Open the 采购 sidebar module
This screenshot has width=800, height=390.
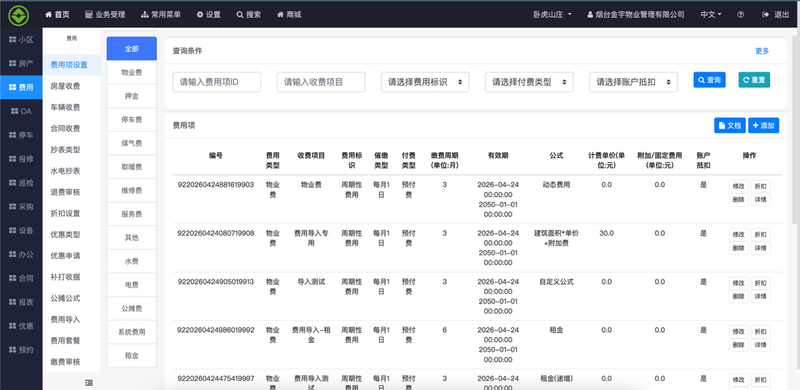(21, 206)
